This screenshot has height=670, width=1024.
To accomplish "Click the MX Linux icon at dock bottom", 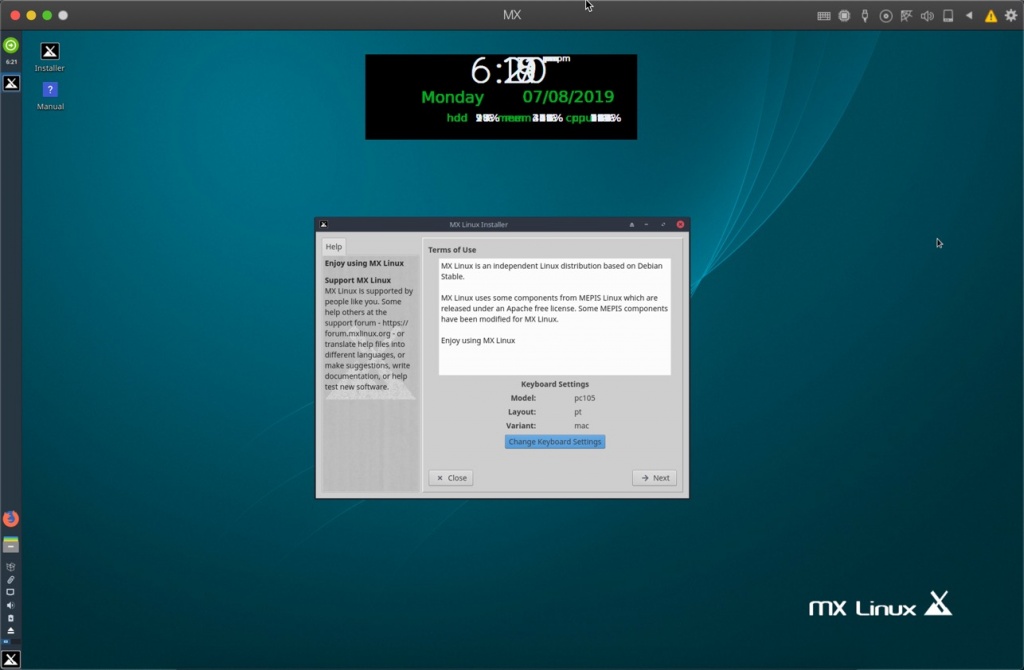I will click(10, 659).
